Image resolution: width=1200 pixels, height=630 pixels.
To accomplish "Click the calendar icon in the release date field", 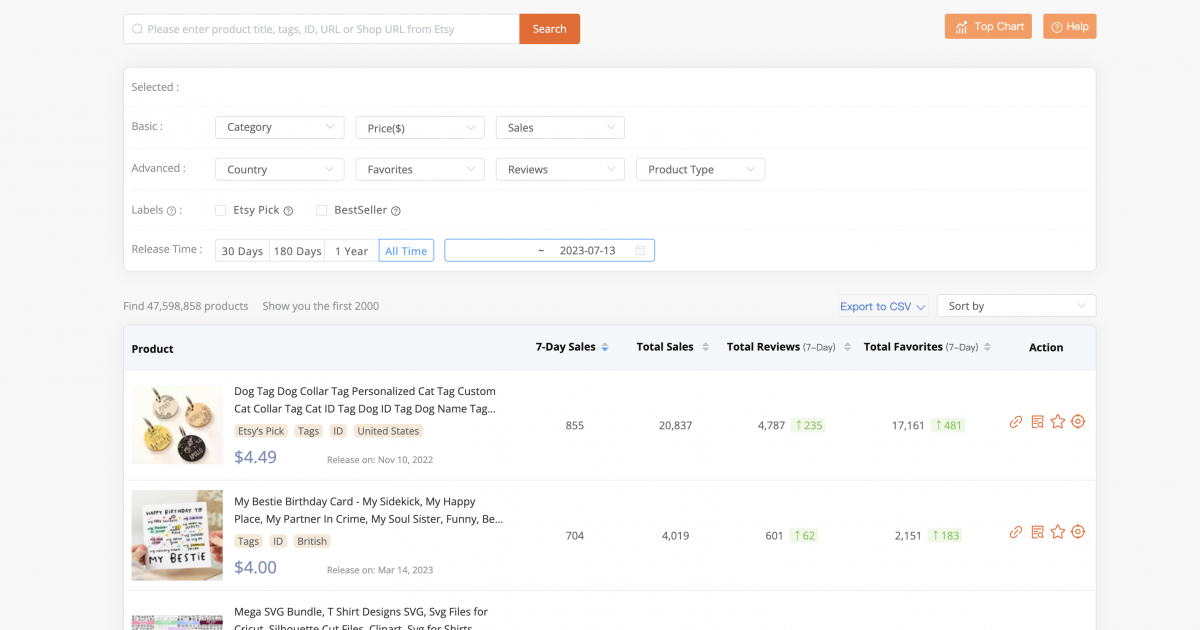I will coord(640,250).
